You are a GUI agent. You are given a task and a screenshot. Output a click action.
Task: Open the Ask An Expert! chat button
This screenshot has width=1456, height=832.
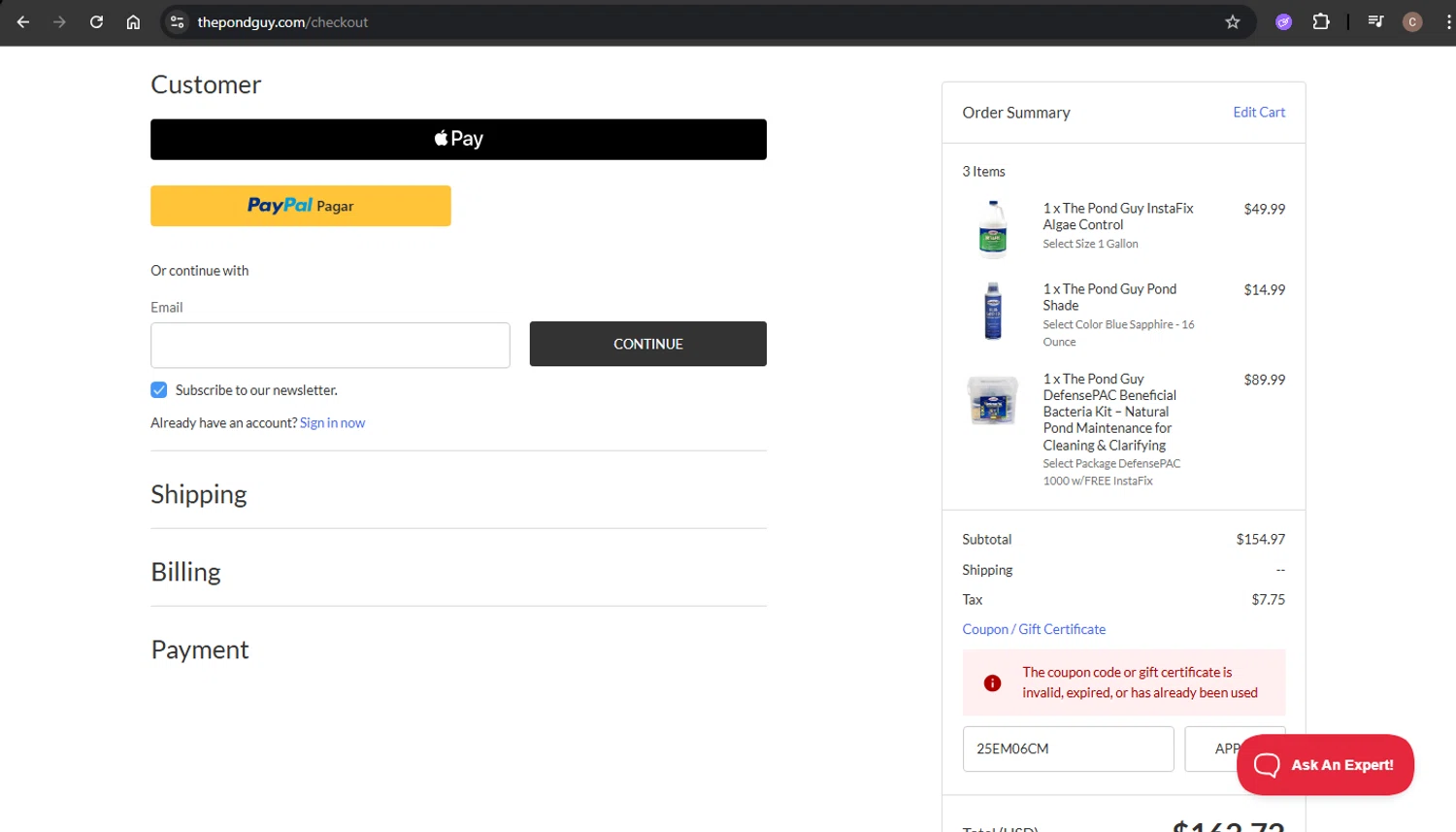1325,765
